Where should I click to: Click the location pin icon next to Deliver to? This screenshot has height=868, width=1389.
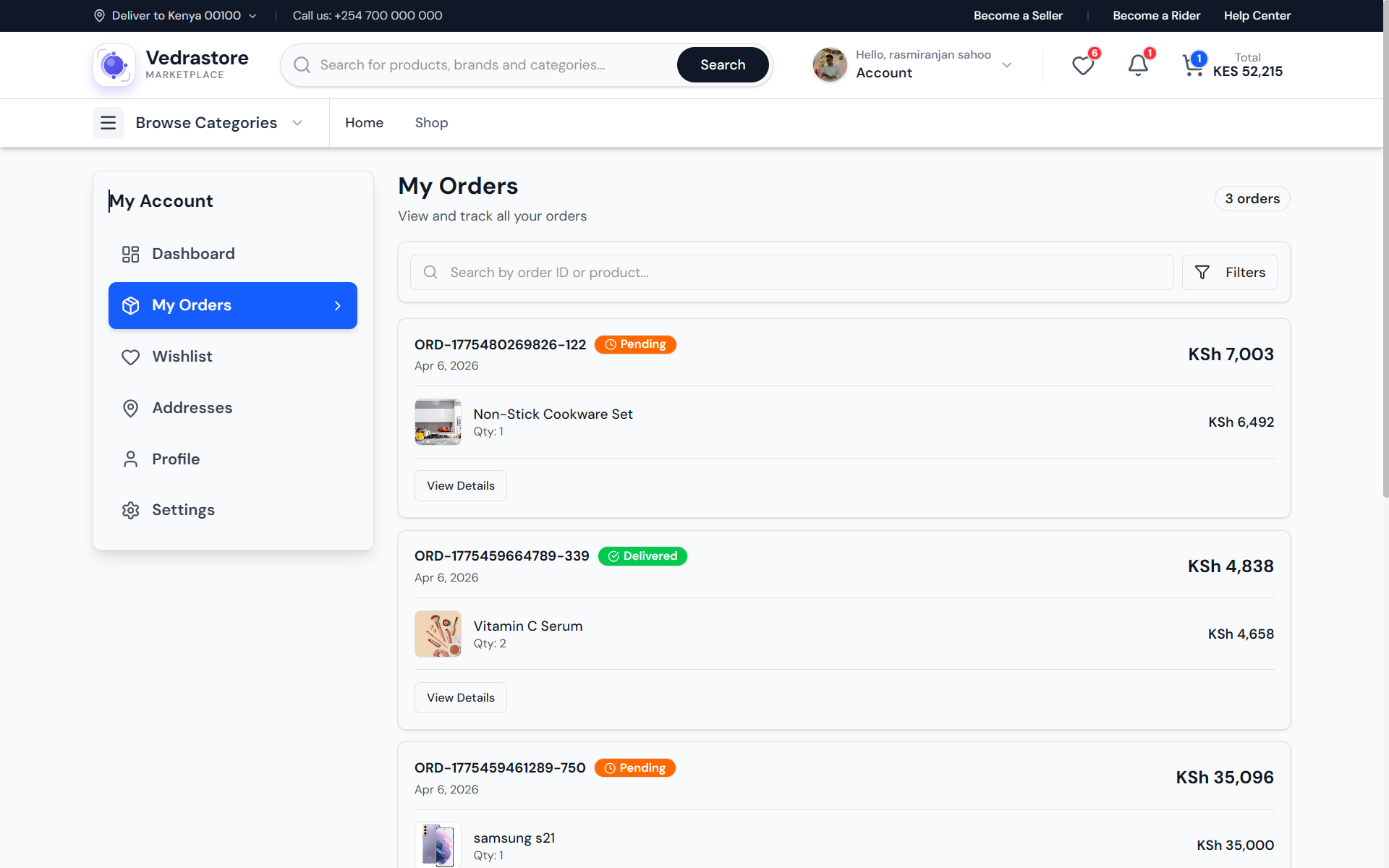pos(99,16)
